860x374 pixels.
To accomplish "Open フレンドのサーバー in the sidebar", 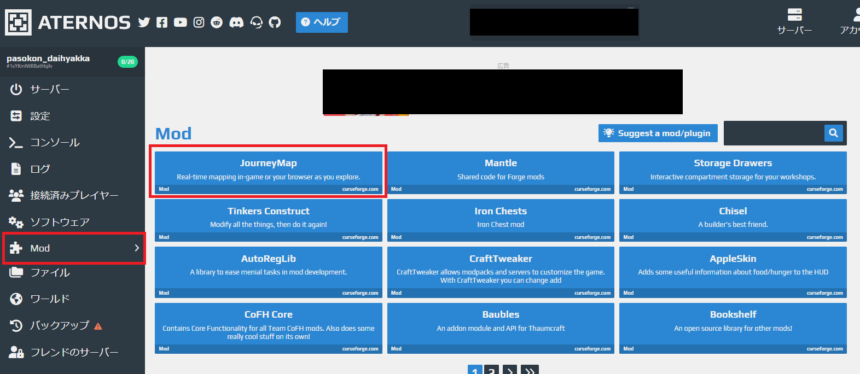I will [72, 352].
